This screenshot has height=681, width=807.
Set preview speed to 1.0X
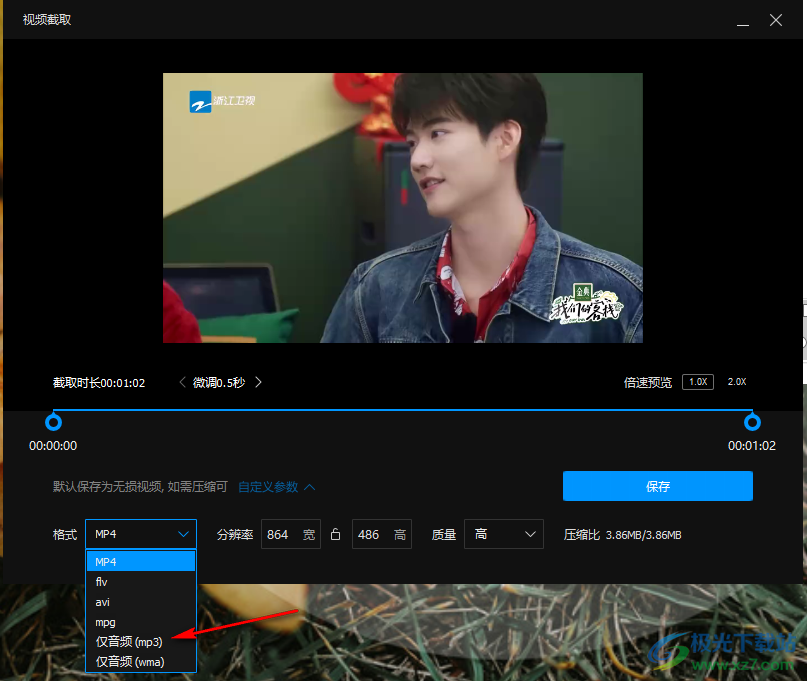698,382
